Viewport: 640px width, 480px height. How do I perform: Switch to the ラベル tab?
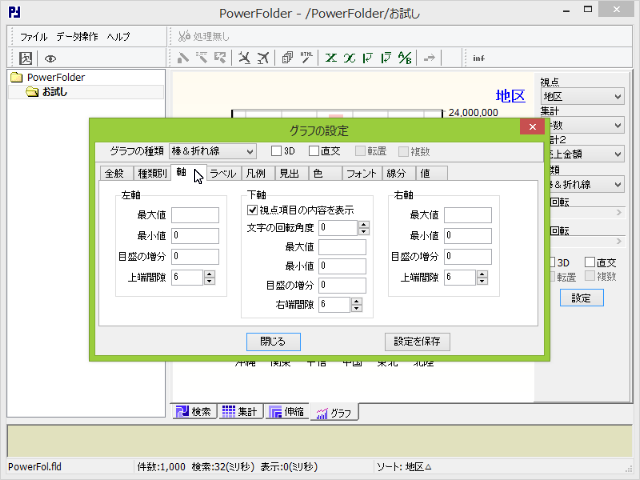pos(223,173)
